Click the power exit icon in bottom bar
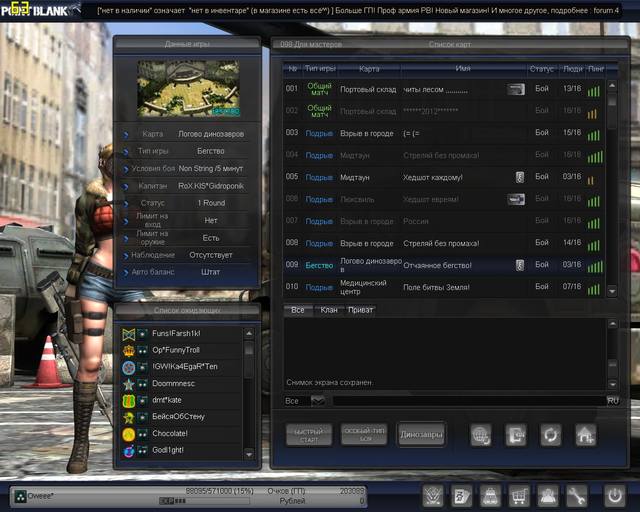The image size is (640, 512). coord(615,496)
